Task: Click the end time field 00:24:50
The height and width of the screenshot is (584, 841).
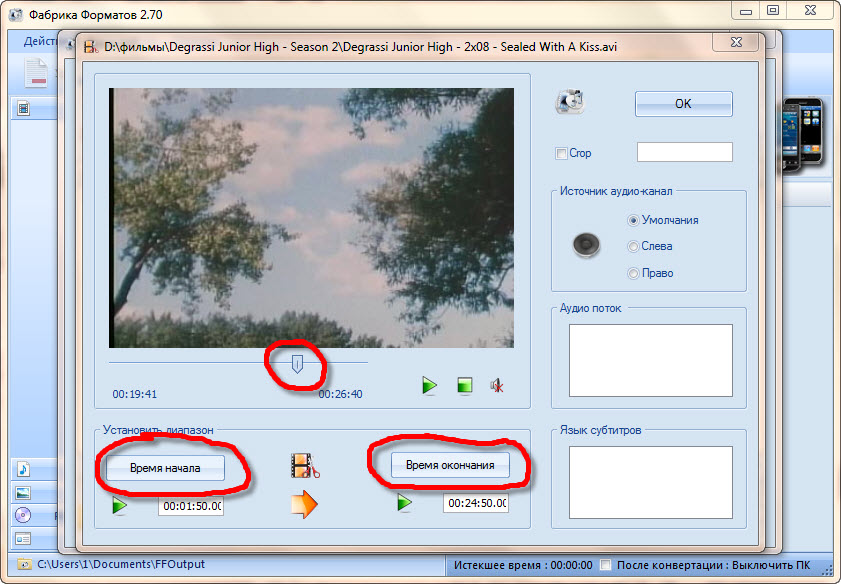Action: coord(476,503)
